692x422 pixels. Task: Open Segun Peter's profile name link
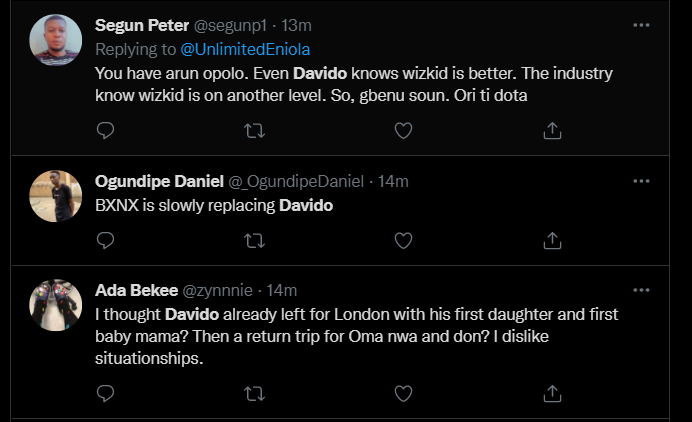click(138, 24)
